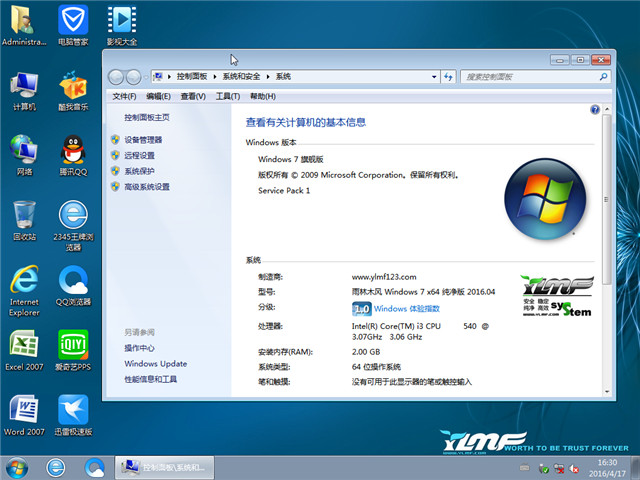
Task: Open 2345王牌浏览器 desktop icon
Action: coord(73,226)
